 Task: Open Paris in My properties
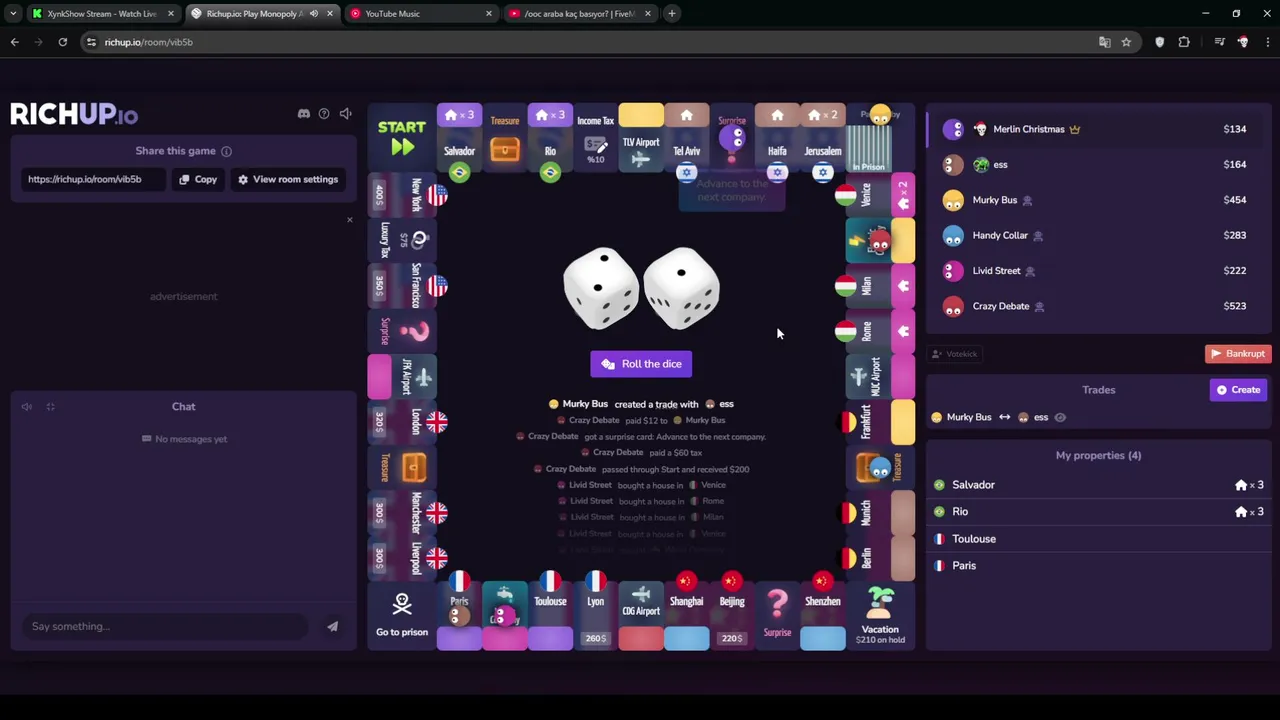(x=1098, y=566)
